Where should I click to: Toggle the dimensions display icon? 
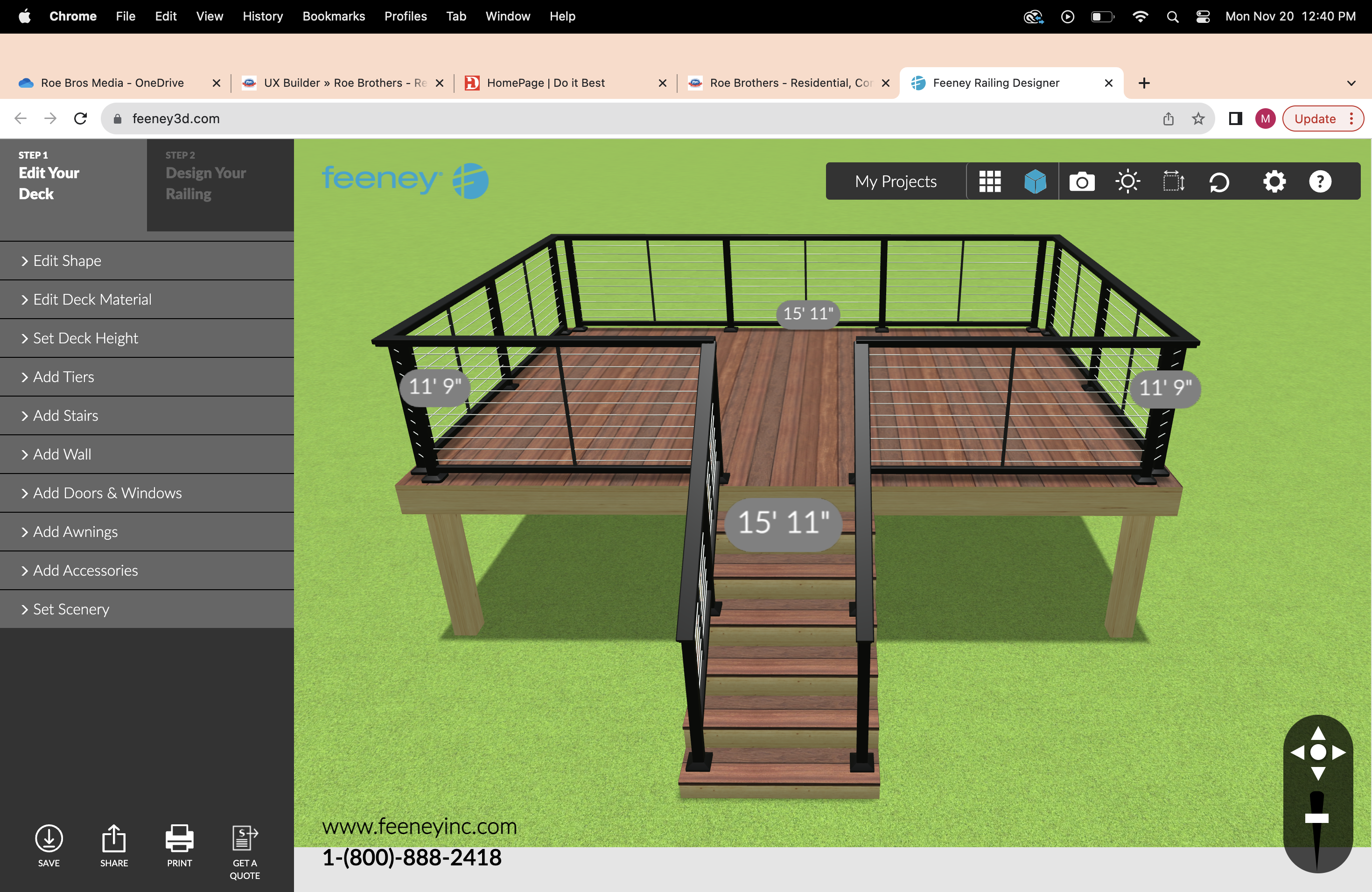tap(1173, 181)
